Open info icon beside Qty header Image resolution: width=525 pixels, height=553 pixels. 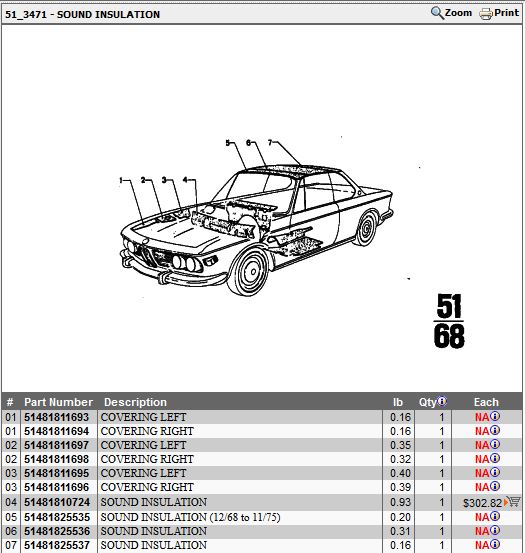pyautogui.click(x=442, y=401)
